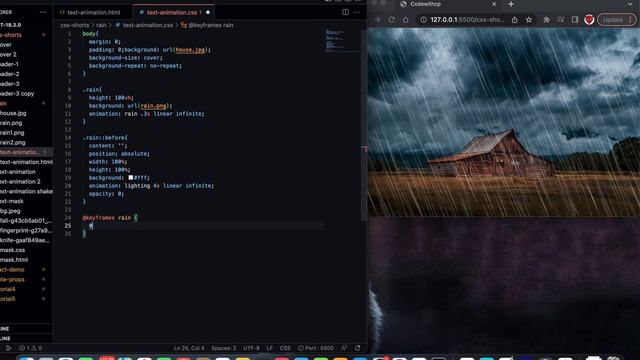Click the site information icon in address bar

point(424,20)
